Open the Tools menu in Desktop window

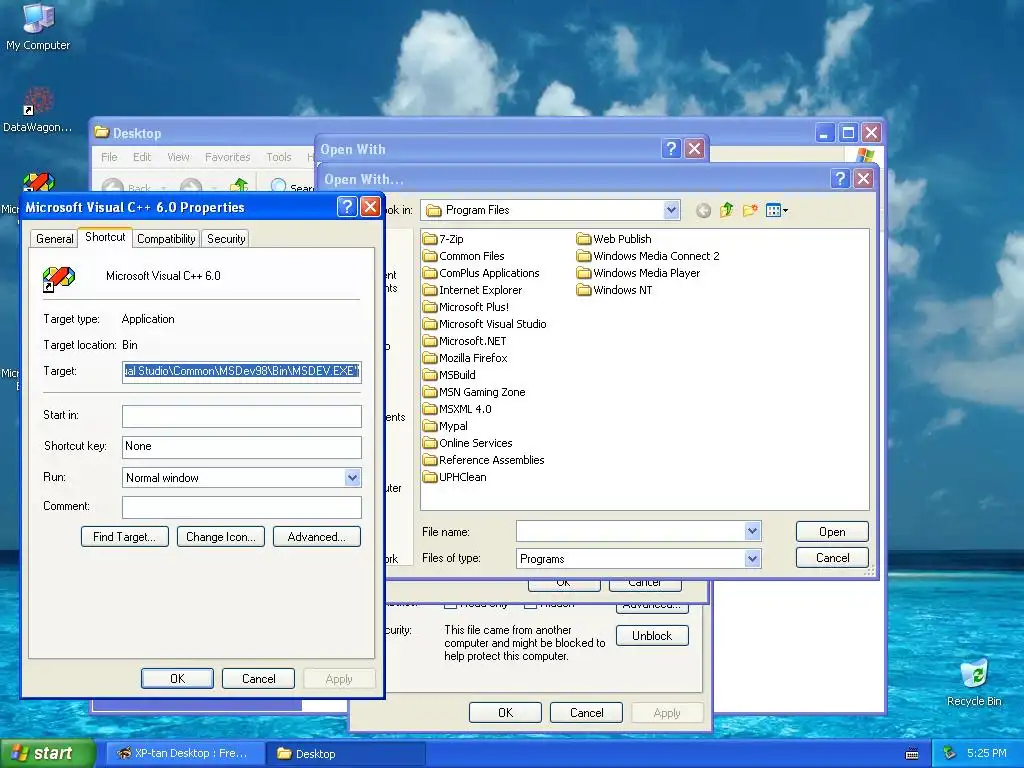279,157
